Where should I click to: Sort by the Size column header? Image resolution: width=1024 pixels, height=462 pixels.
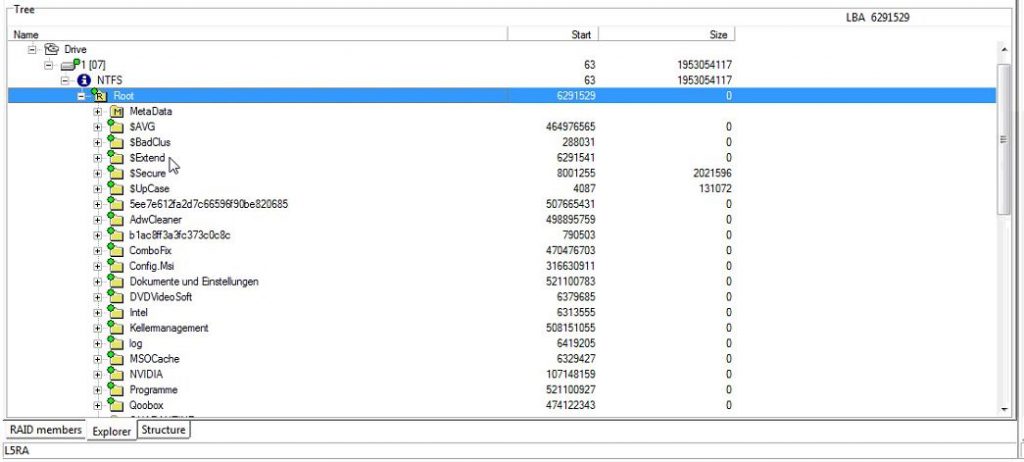click(718, 34)
